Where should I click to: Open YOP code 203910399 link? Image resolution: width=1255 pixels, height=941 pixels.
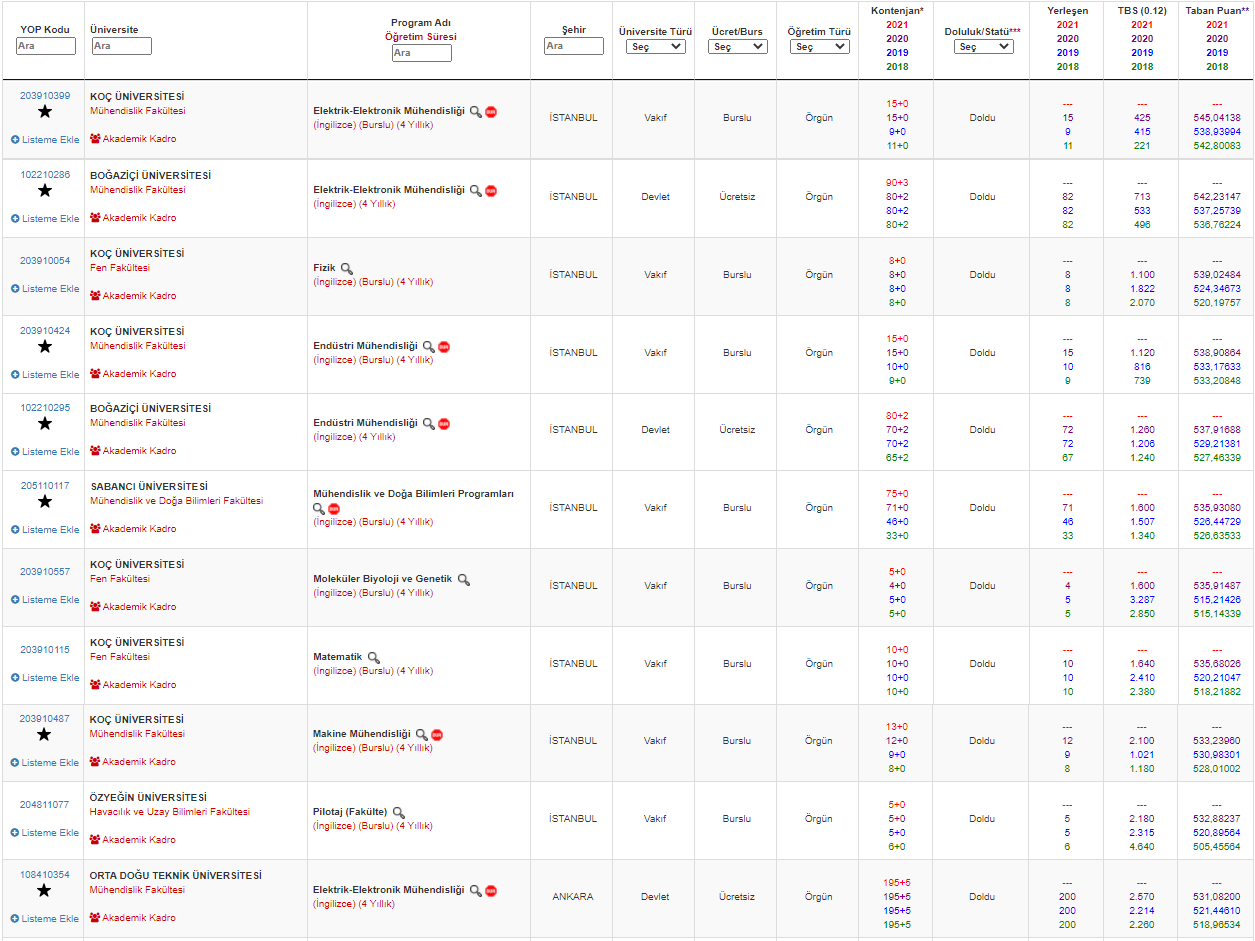click(x=45, y=96)
